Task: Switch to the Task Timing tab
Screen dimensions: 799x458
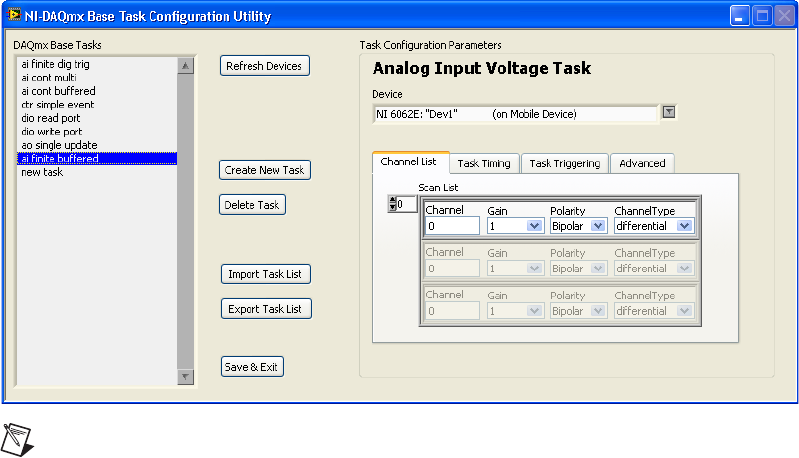Action: click(x=483, y=163)
